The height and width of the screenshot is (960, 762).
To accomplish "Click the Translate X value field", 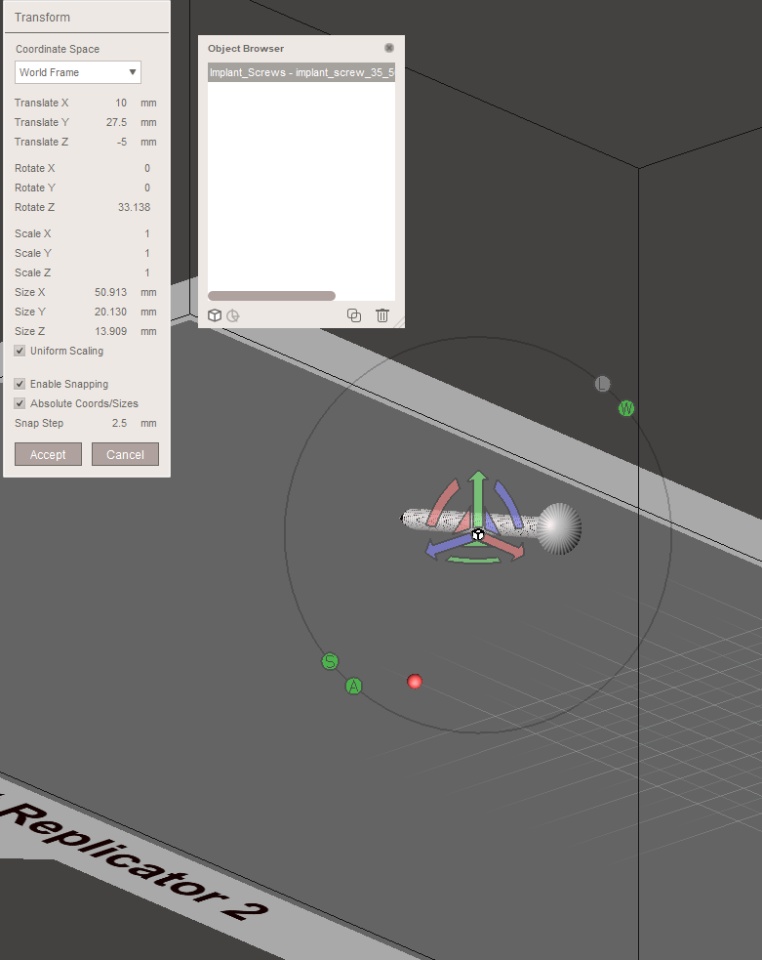I will [x=121, y=103].
